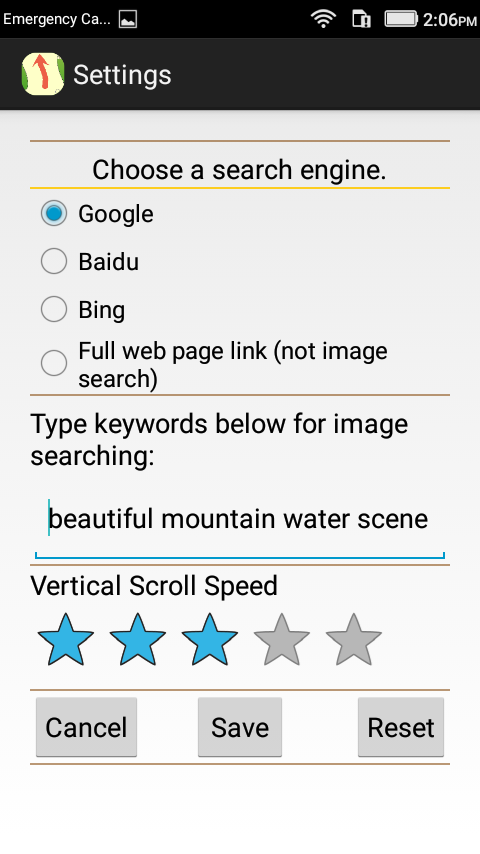Focus the image keywords text field
This screenshot has height=854, width=480.
pyautogui.click(x=240, y=521)
